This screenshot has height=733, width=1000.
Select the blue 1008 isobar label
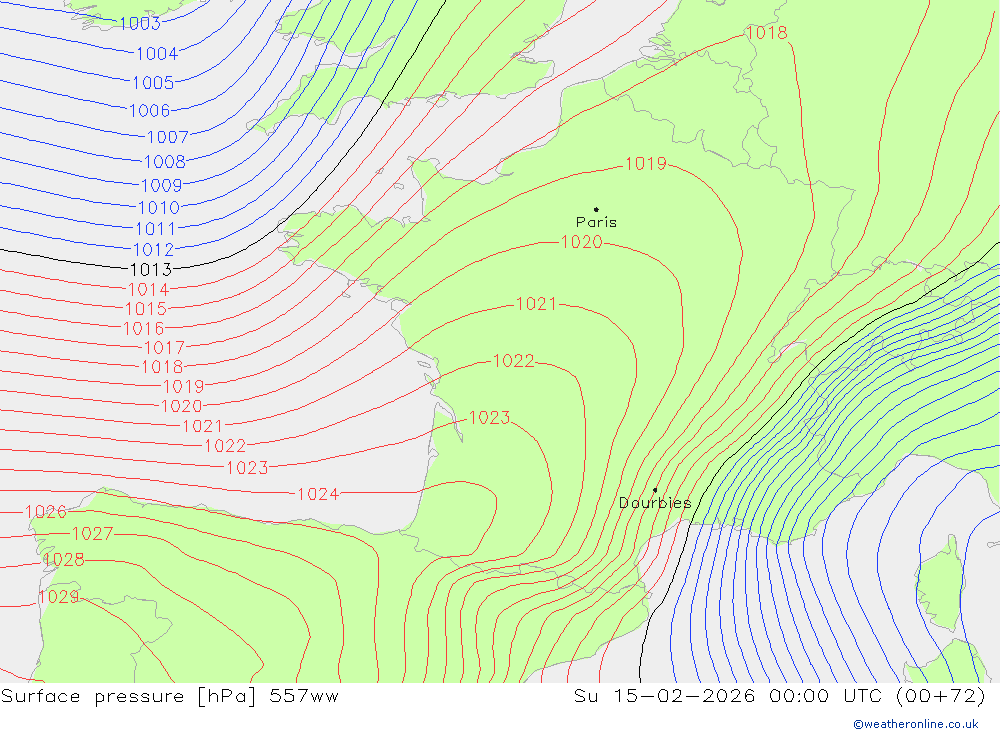(165, 162)
